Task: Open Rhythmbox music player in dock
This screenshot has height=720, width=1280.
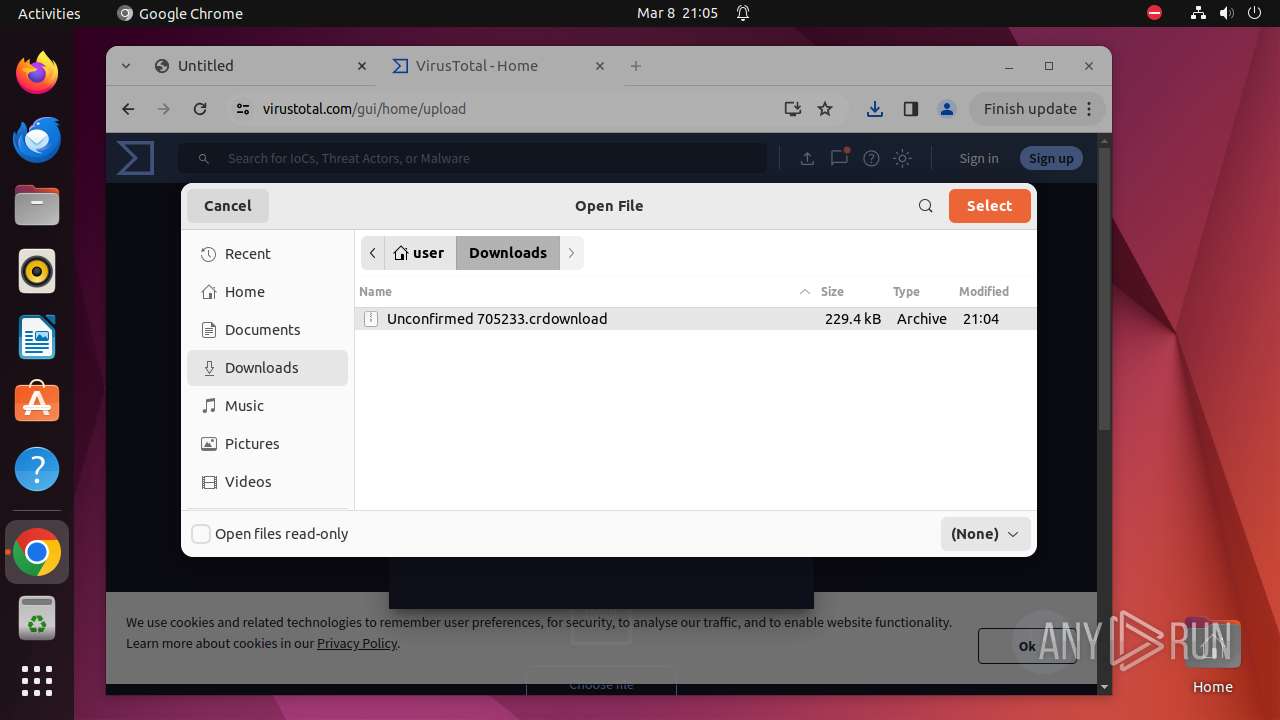Action: click(x=37, y=272)
